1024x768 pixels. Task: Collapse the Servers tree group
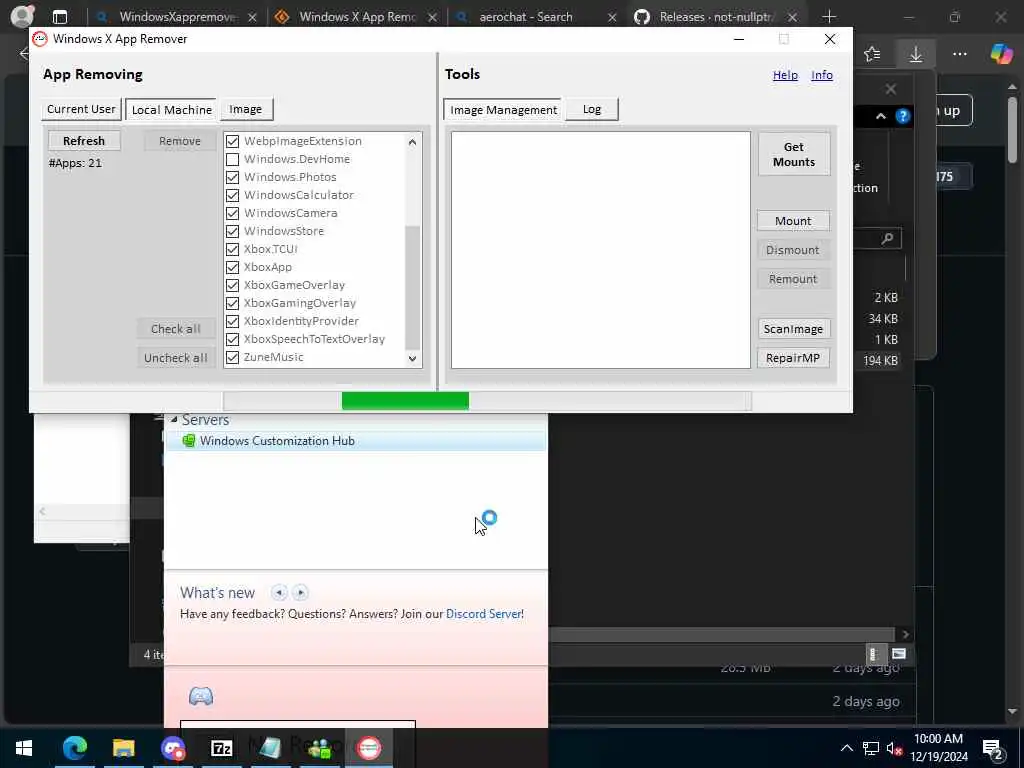[x=174, y=420]
